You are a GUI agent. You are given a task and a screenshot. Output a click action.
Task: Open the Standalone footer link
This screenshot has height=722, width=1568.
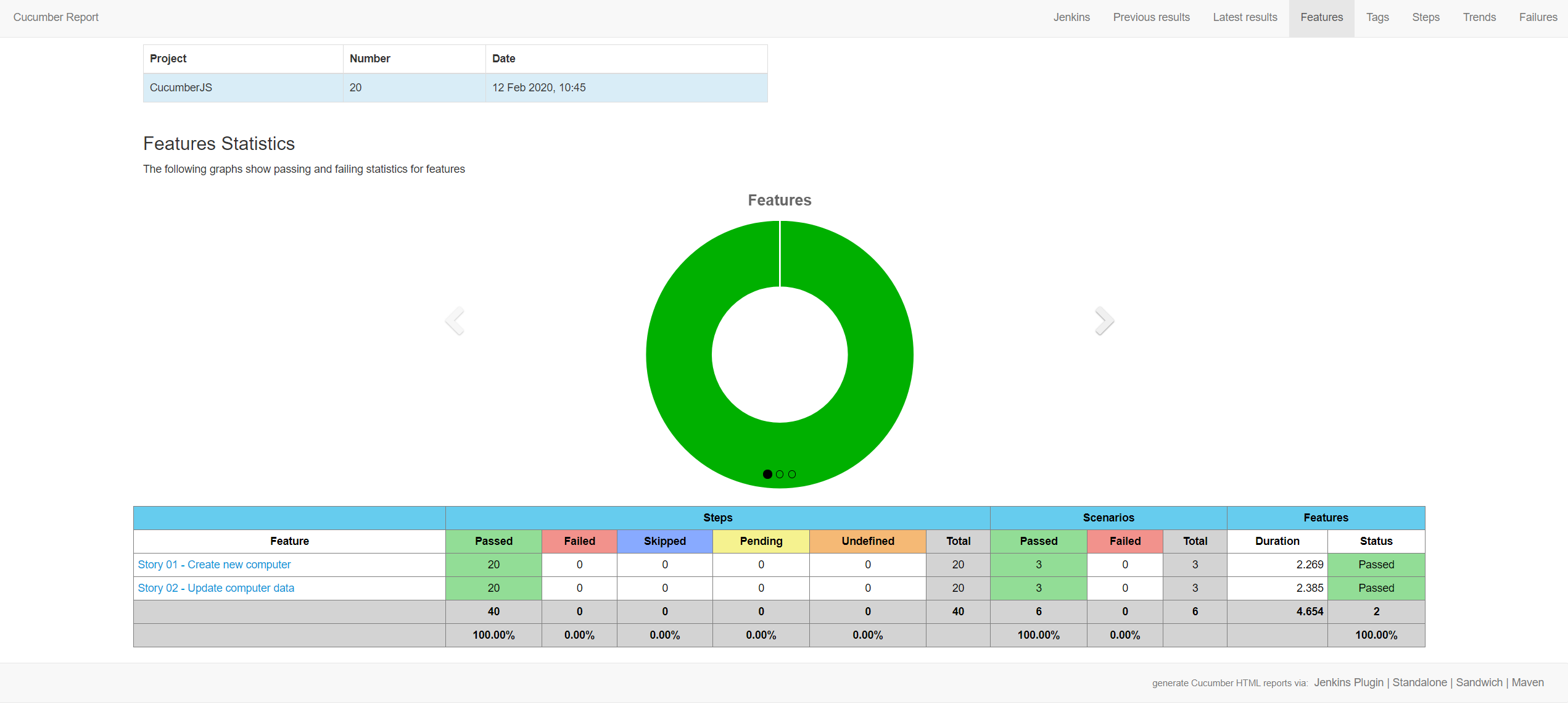[1419, 683]
